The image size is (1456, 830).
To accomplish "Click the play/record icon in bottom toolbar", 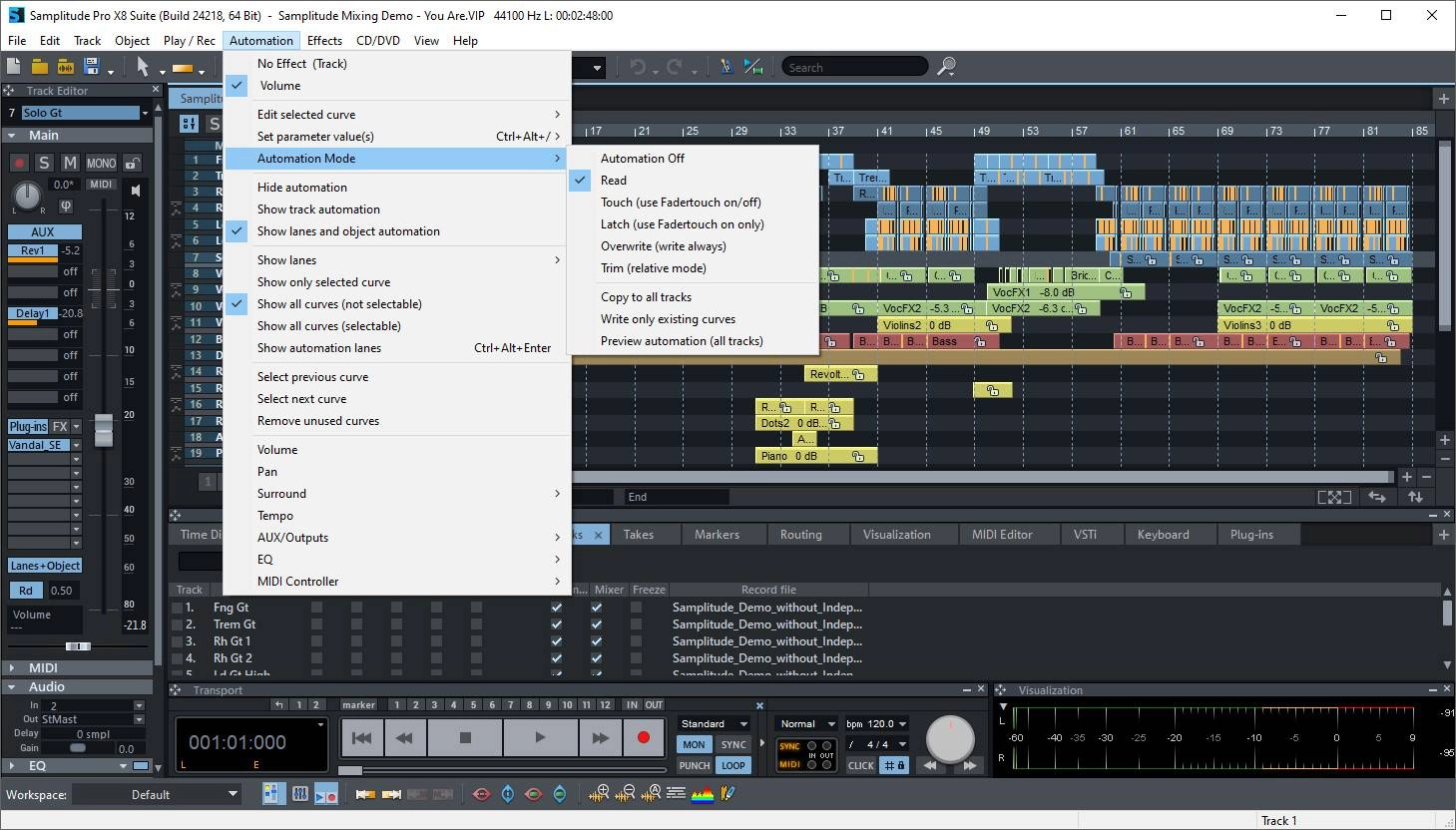I will pyautogui.click(x=326, y=794).
